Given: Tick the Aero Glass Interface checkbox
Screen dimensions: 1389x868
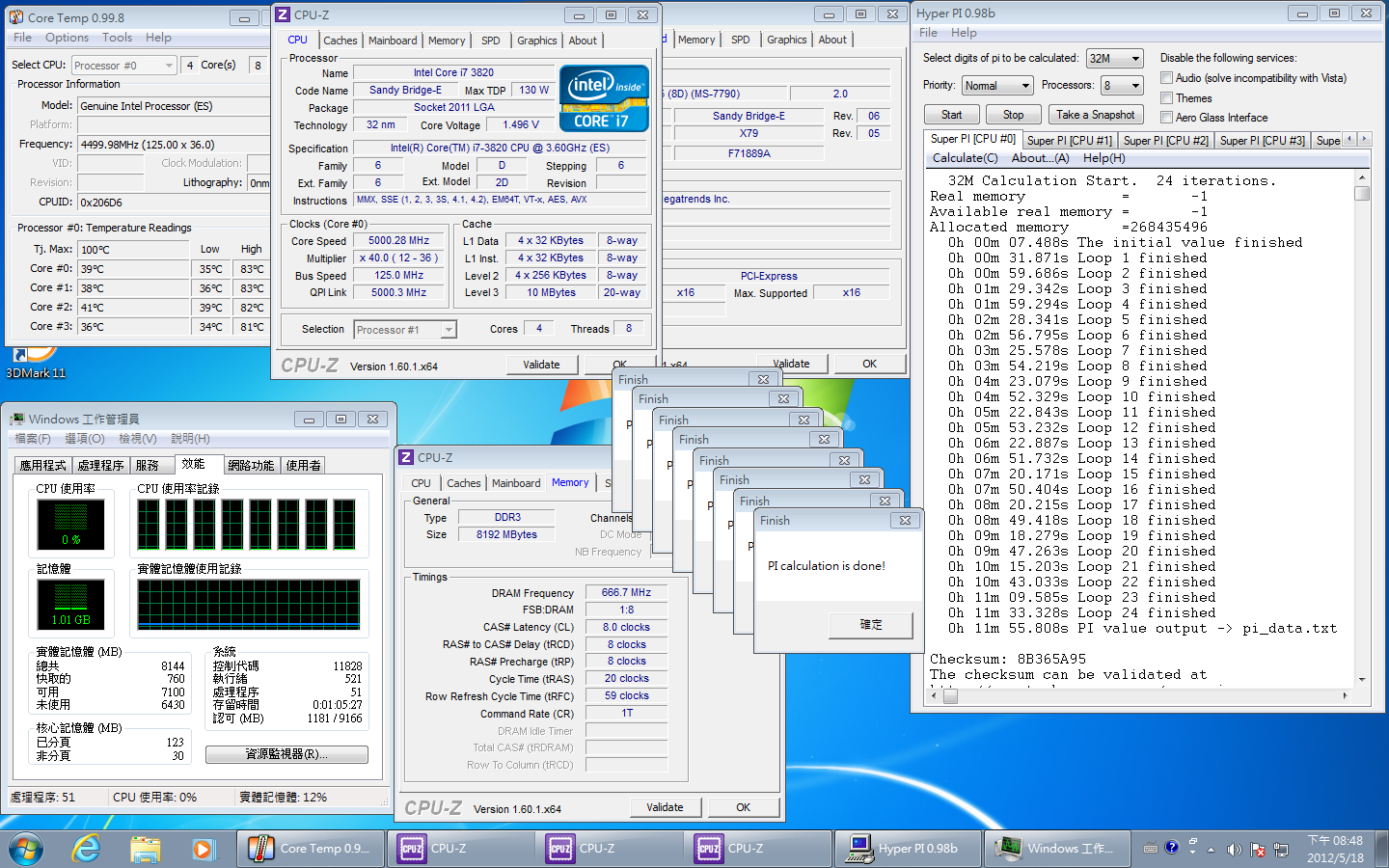Looking at the screenshot, I should (x=1167, y=118).
